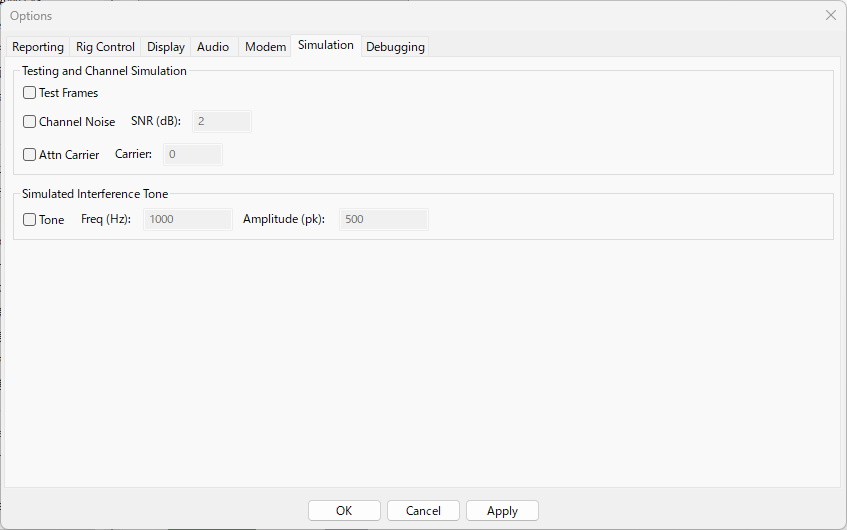Click the SNR (dB) value field
Image resolution: width=847 pixels, height=530 pixels.
pos(222,121)
